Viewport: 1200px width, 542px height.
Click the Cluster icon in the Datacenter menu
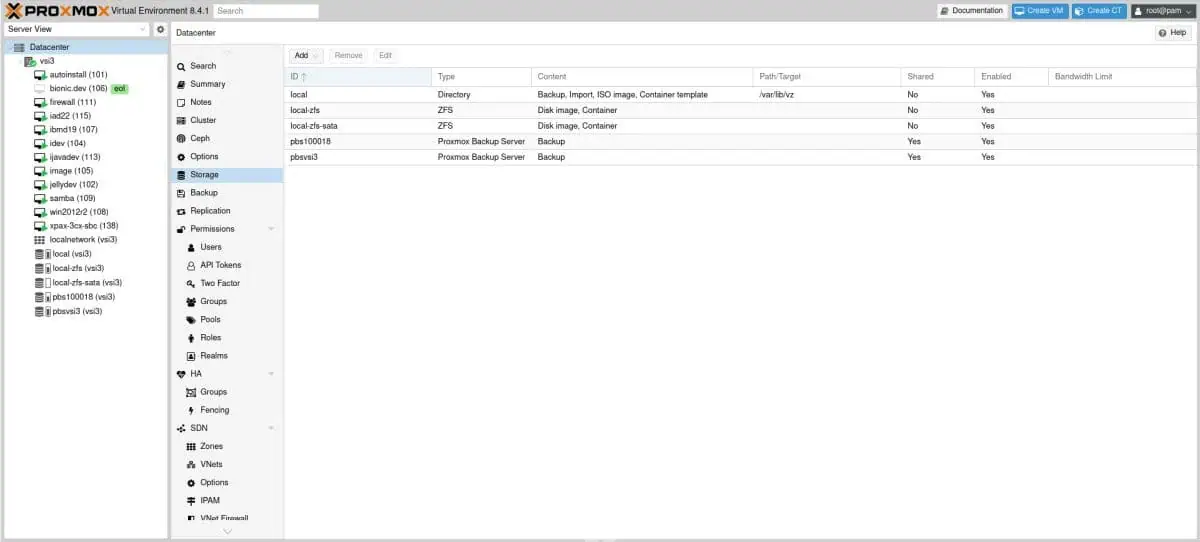point(181,121)
